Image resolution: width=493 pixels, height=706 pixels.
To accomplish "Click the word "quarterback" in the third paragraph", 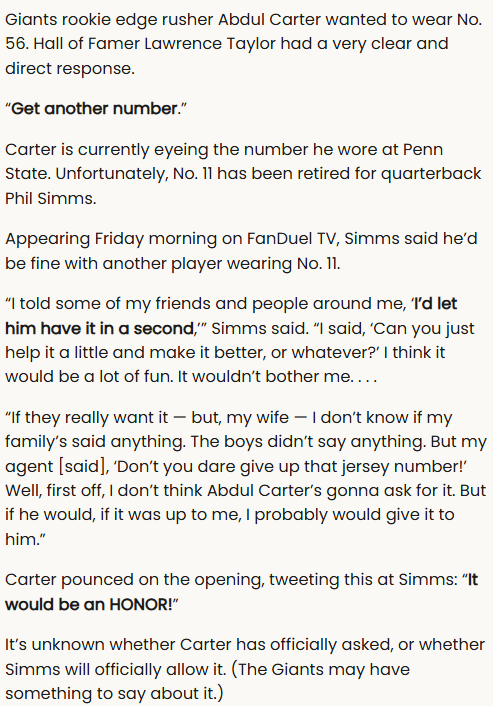I will point(431,174).
